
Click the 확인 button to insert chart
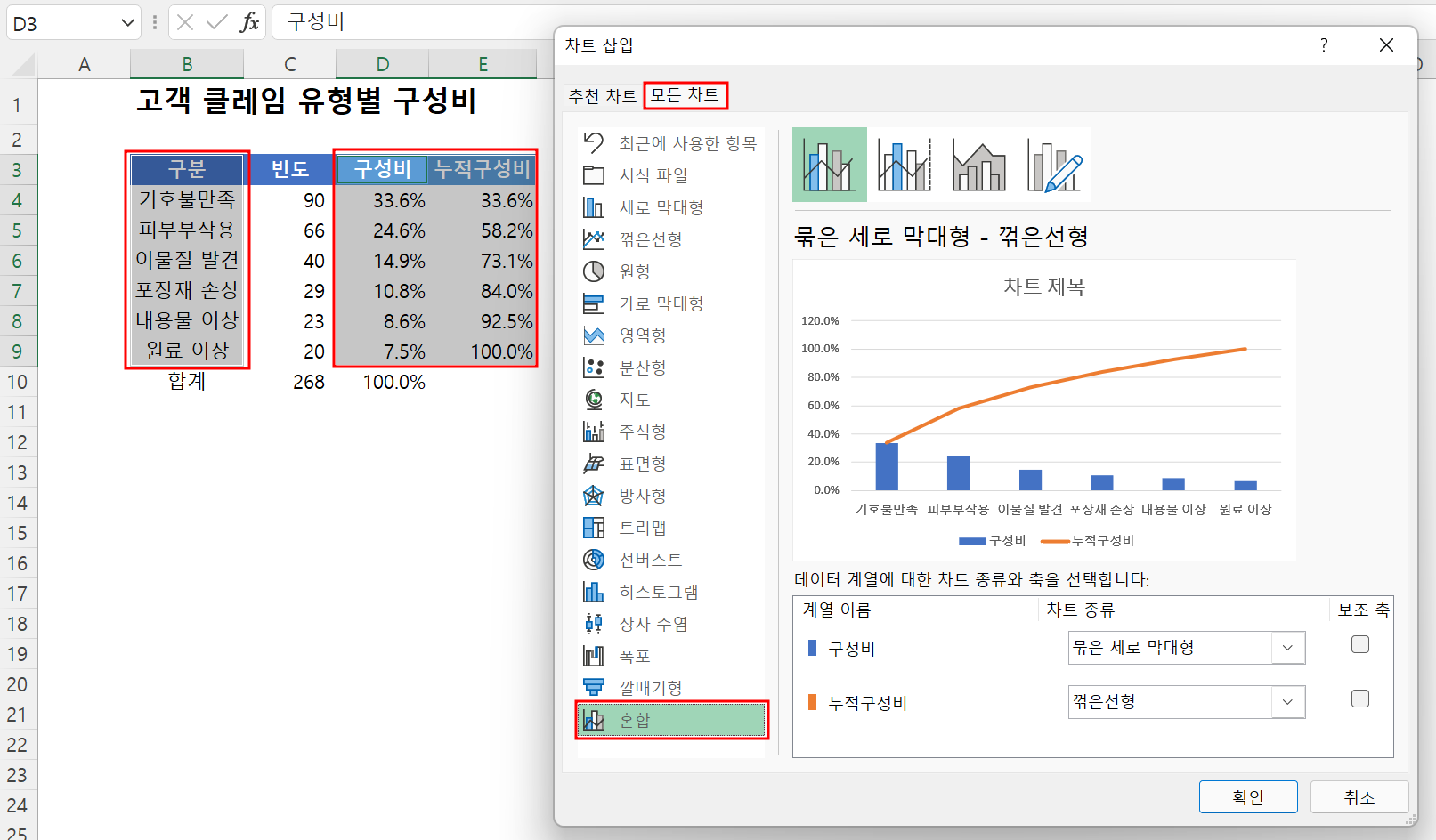point(1248,796)
